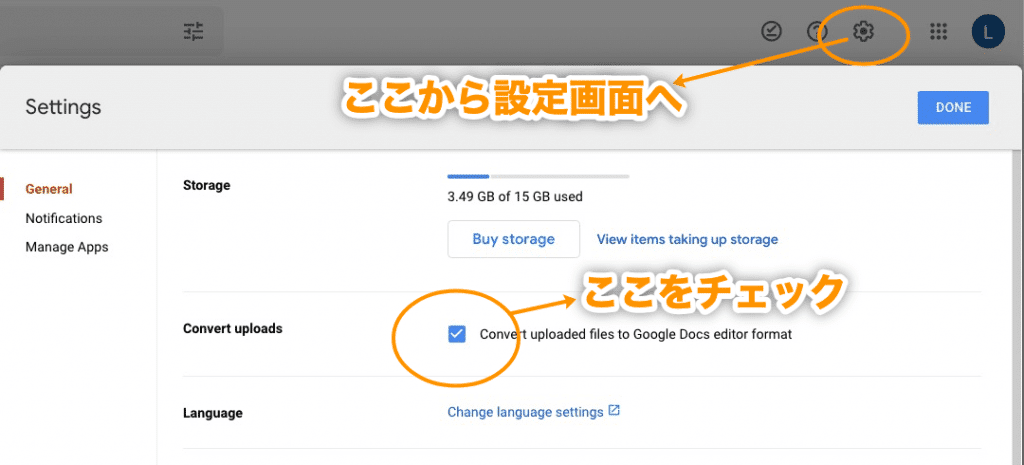Uncheck the Convert uploads checkbox
This screenshot has width=1024, height=465.
[x=457, y=334]
